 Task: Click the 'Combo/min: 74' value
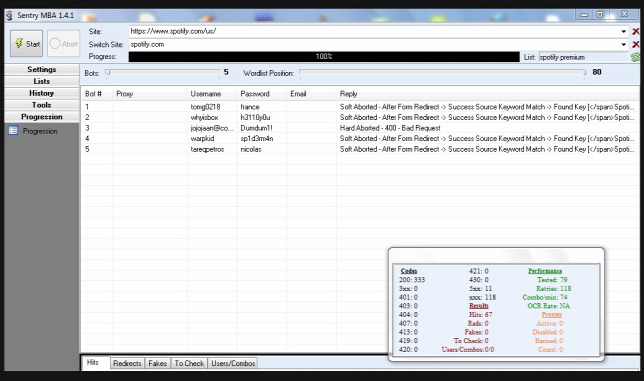pos(545,297)
